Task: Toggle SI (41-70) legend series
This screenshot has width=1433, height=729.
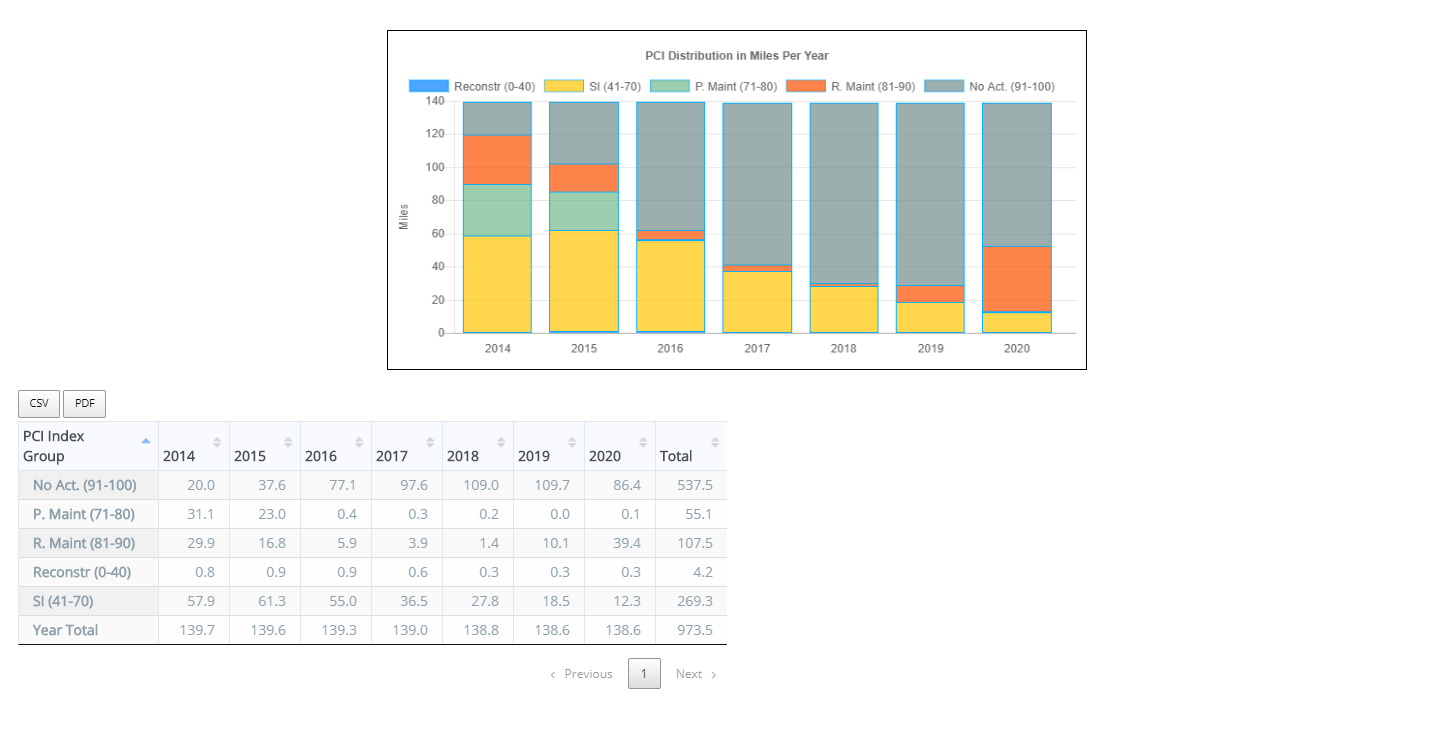Action: pyautogui.click(x=593, y=87)
